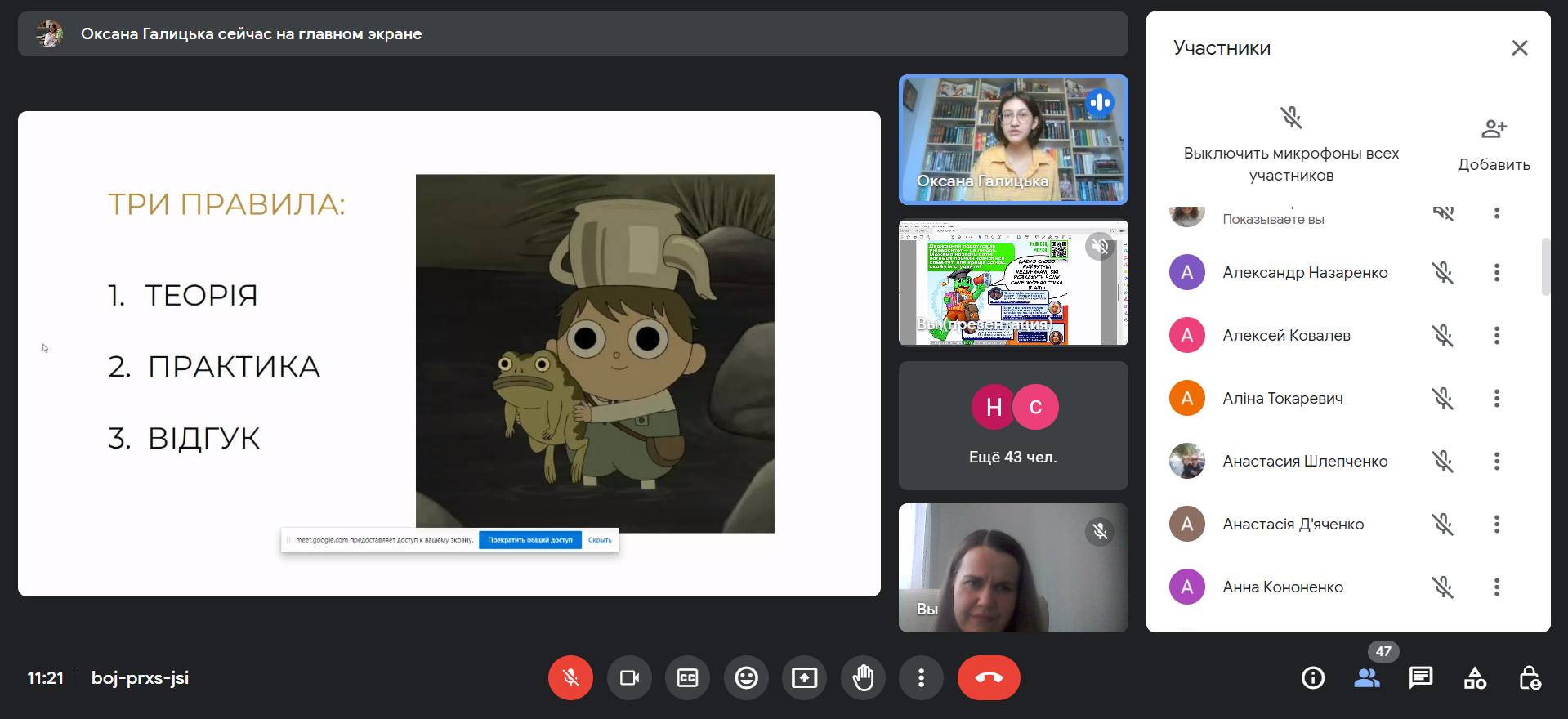Click your own video tile labeled Вы
The width and height of the screenshot is (1568, 719).
point(1013,568)
